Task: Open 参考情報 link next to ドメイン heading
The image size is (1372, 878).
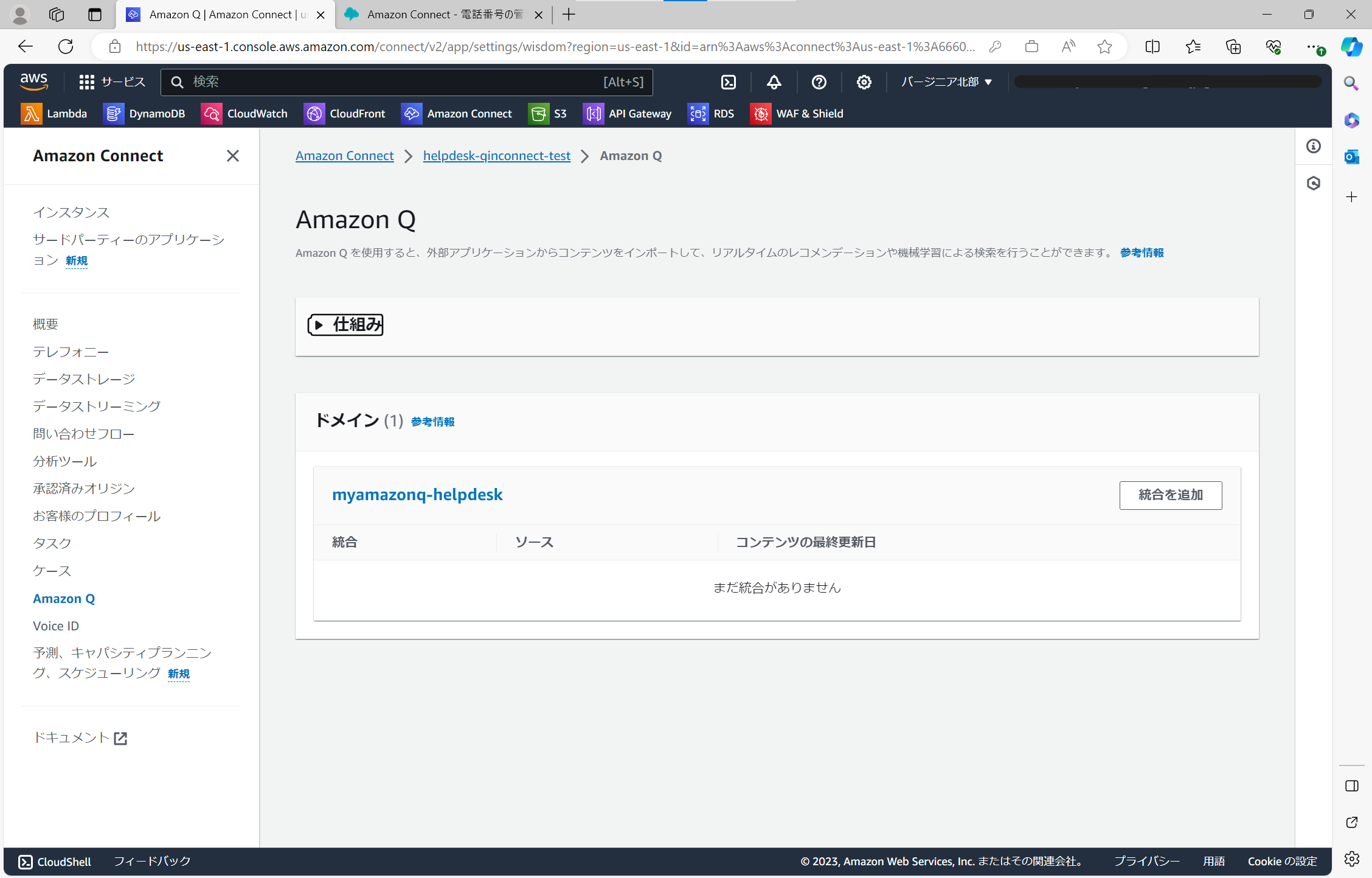Action: pos(432,422)
